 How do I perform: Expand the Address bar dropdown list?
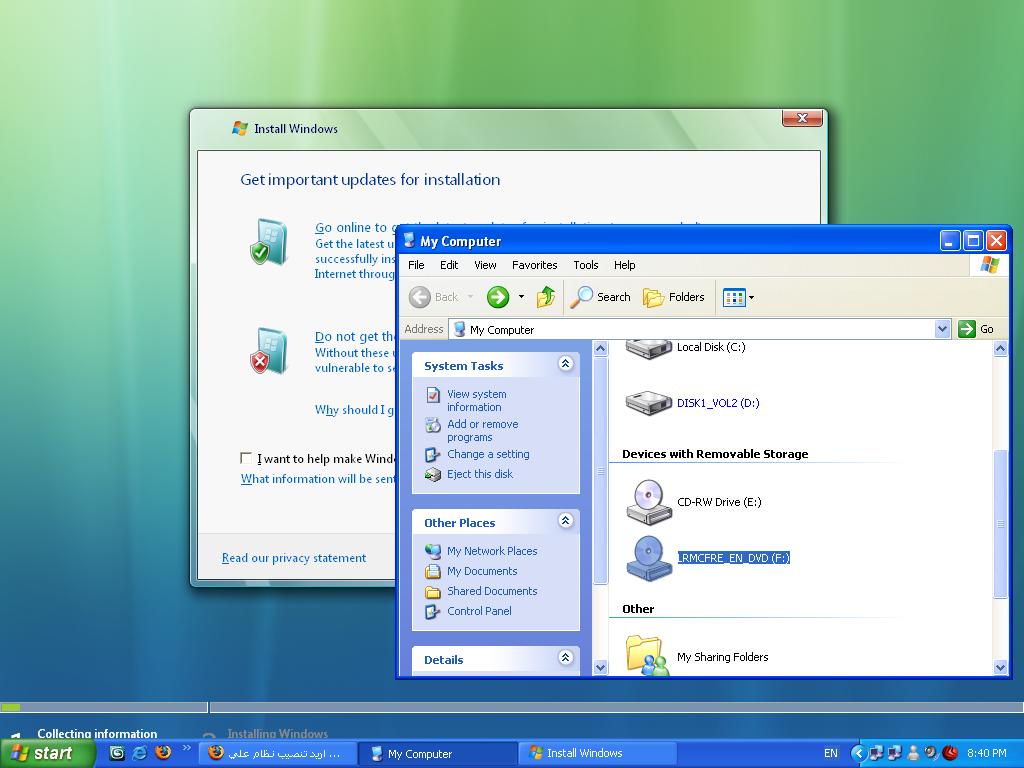942,329
